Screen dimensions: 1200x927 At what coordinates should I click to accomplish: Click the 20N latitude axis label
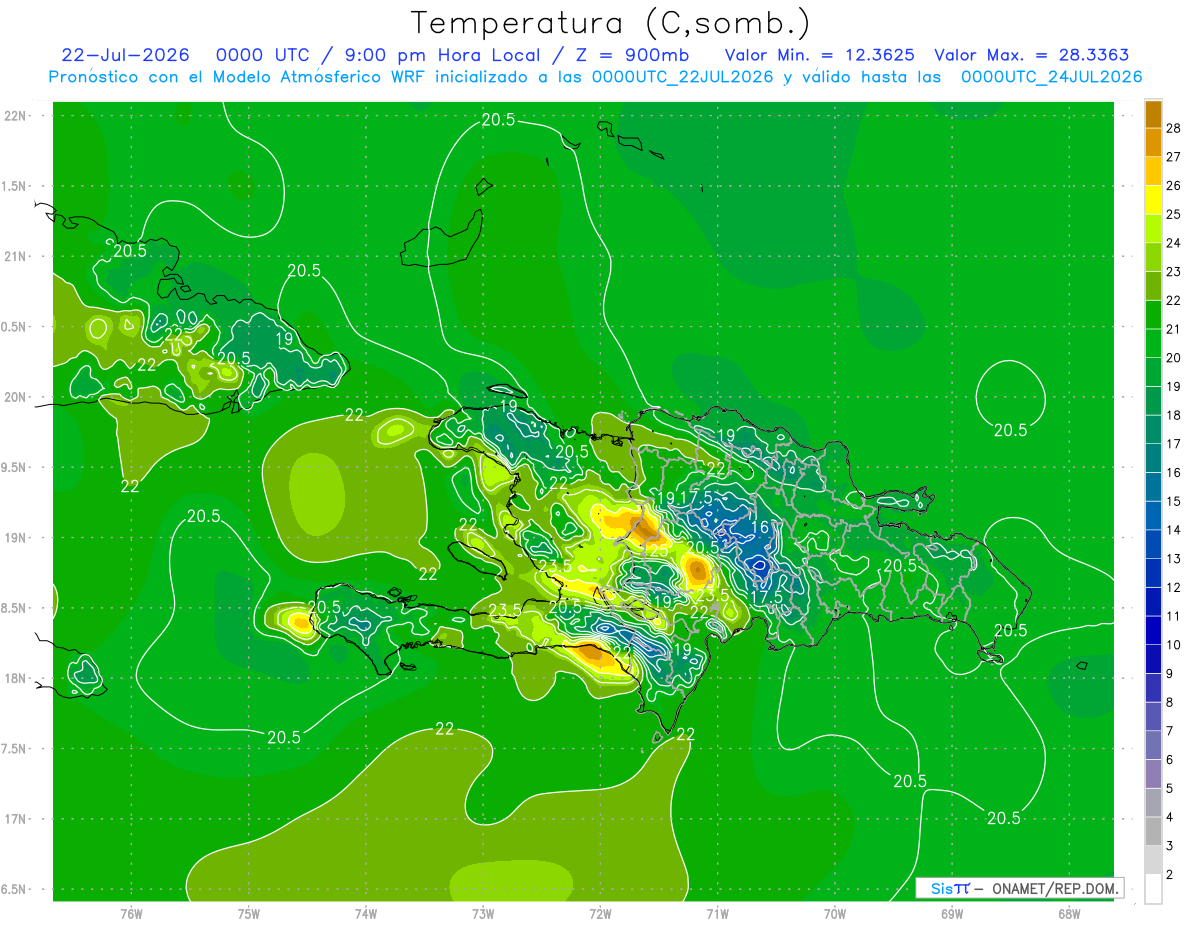point(16,397)
